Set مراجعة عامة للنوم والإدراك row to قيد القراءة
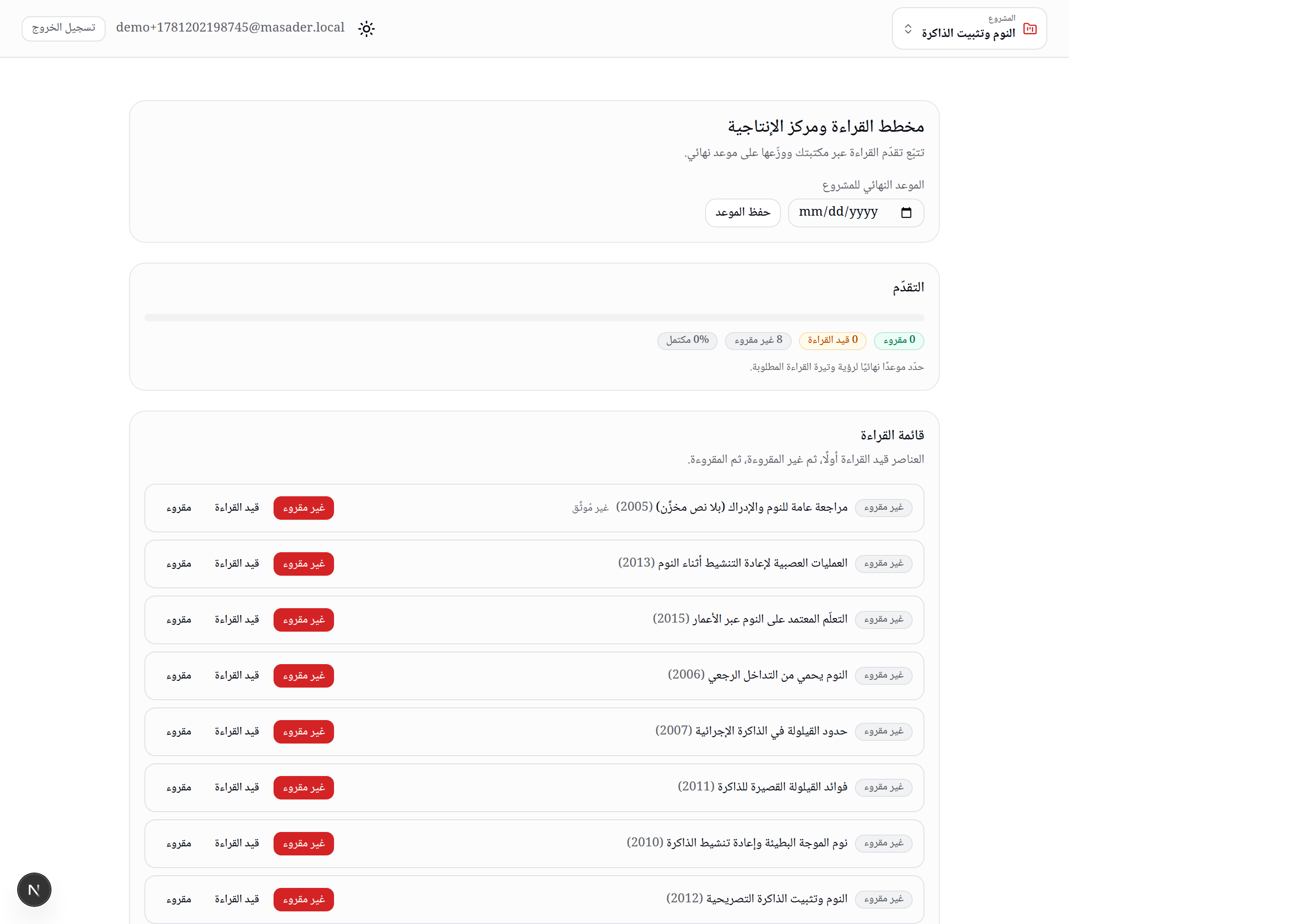 (237, 508)
